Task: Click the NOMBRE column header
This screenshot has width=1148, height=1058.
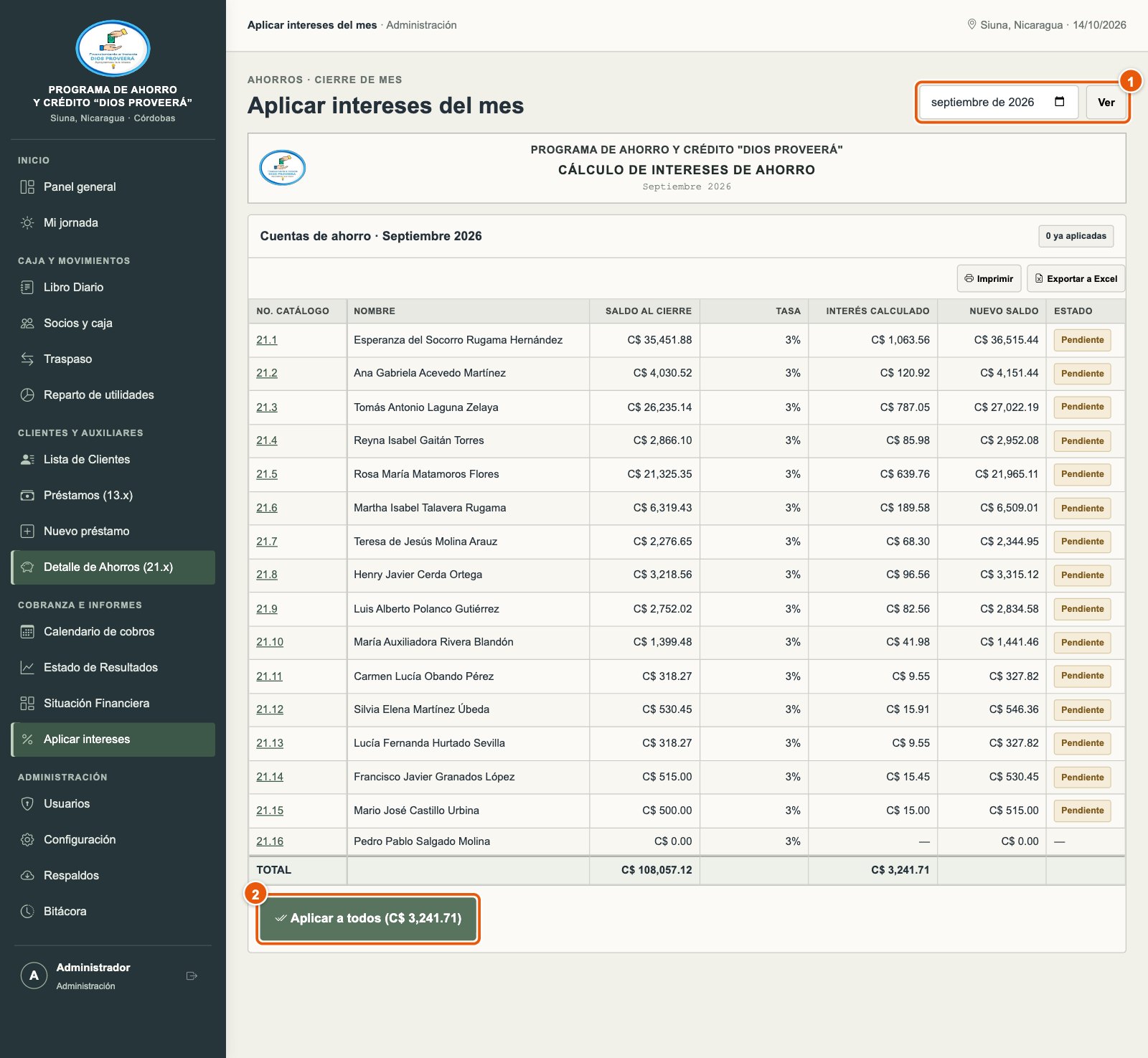Action: tap(375, 311)
